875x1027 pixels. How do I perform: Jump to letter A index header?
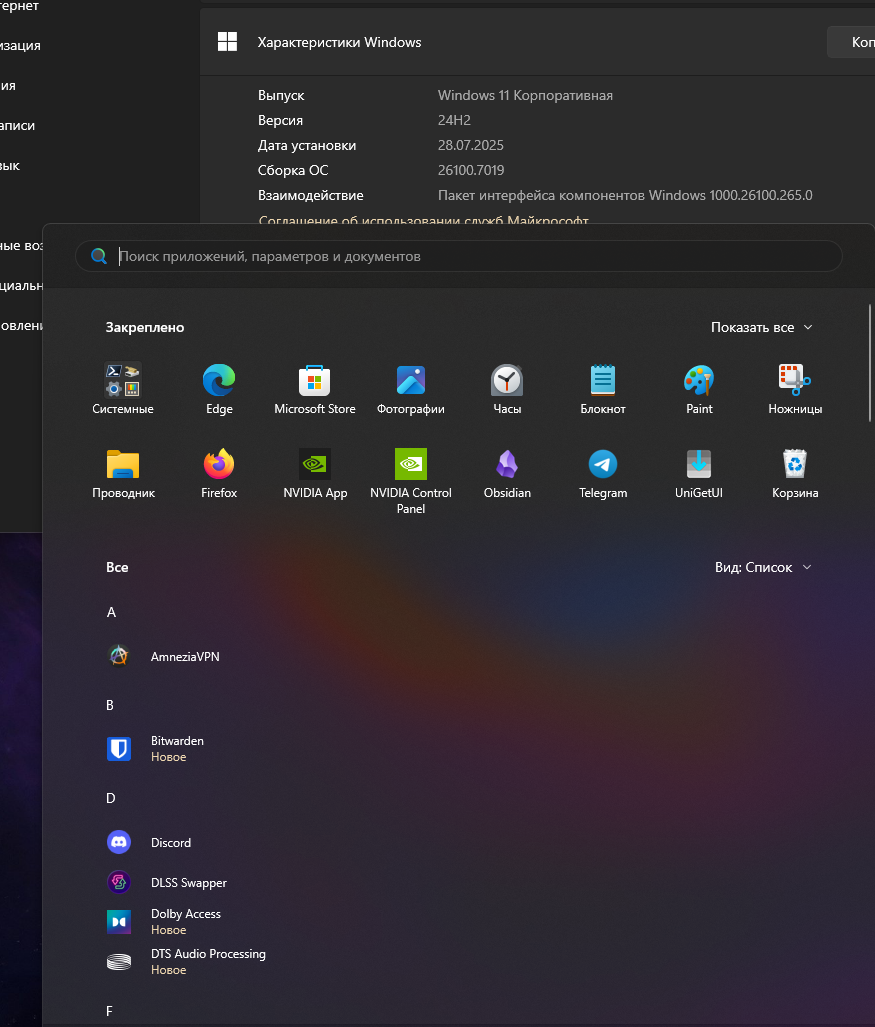click(111, 612)
